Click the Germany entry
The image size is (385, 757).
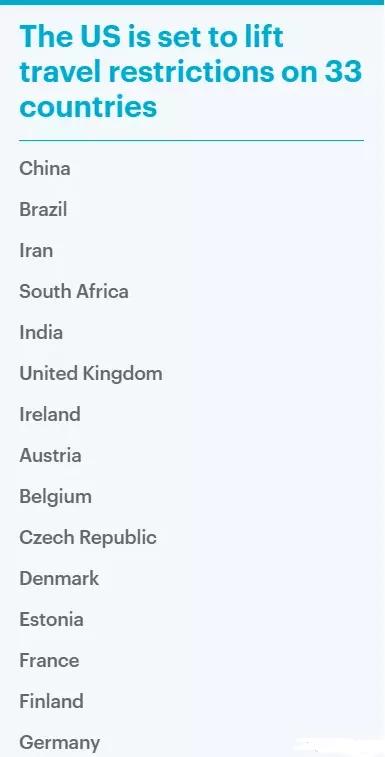tap(59, 743)
